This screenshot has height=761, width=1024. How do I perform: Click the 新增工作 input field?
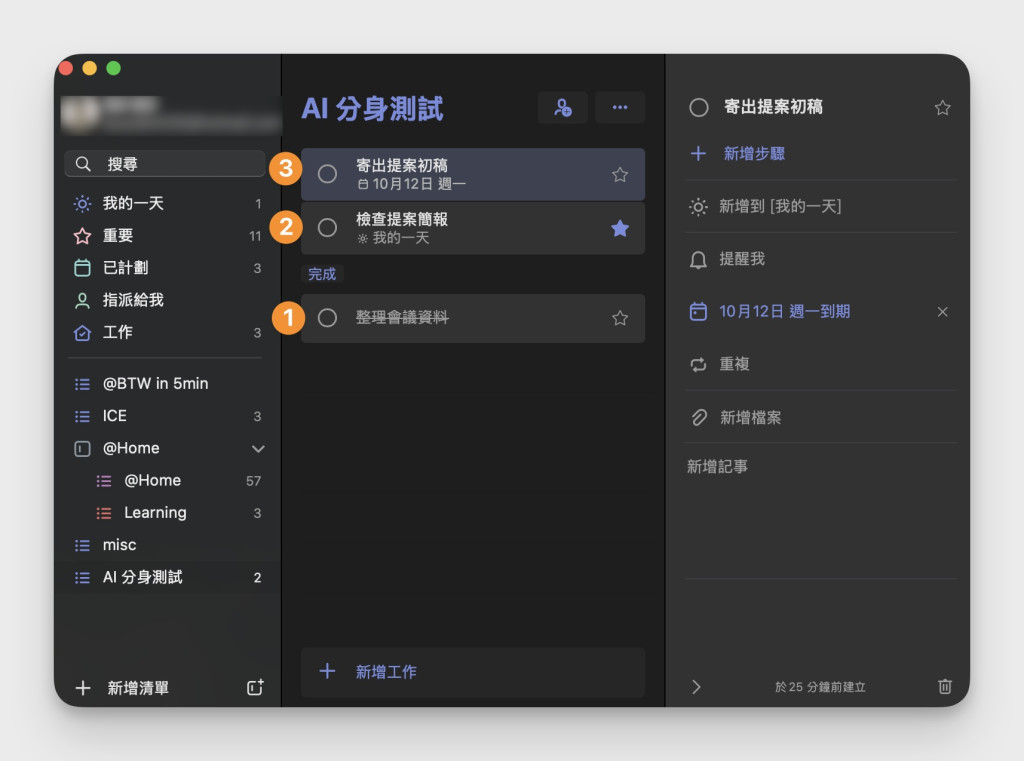[473, 672]
